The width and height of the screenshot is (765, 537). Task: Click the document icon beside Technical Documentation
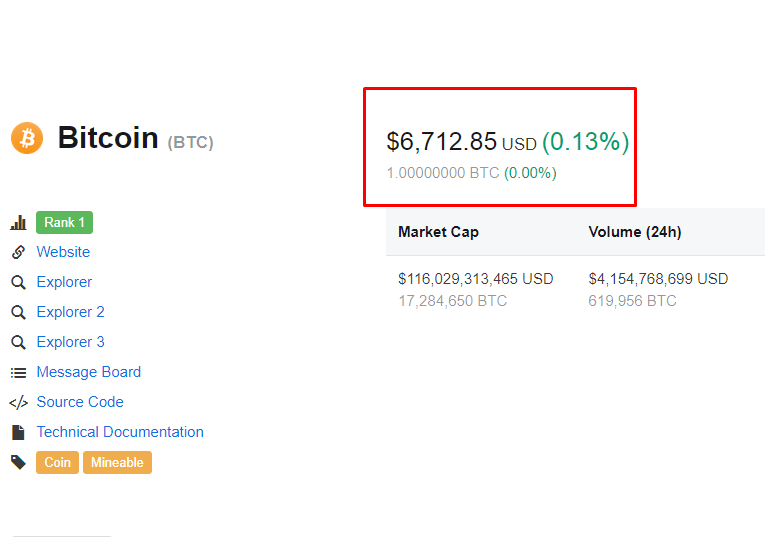tap(18, 432)
